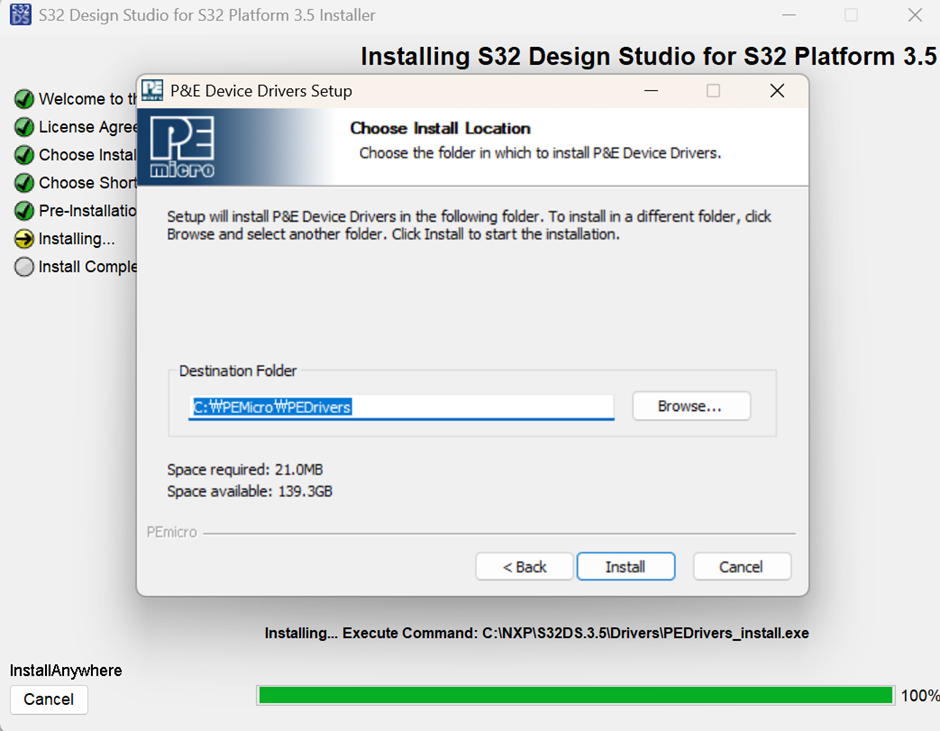
Task: Click green check next to License Agreement step
Action: [x=24, y=127]
